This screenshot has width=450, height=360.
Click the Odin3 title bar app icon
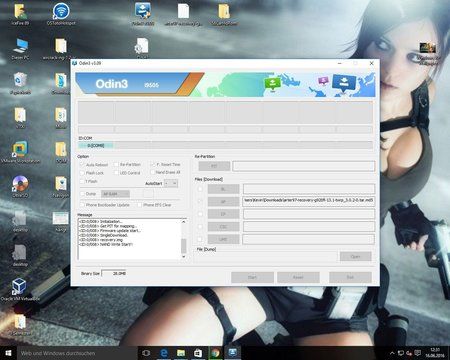[x=75, y=63]
